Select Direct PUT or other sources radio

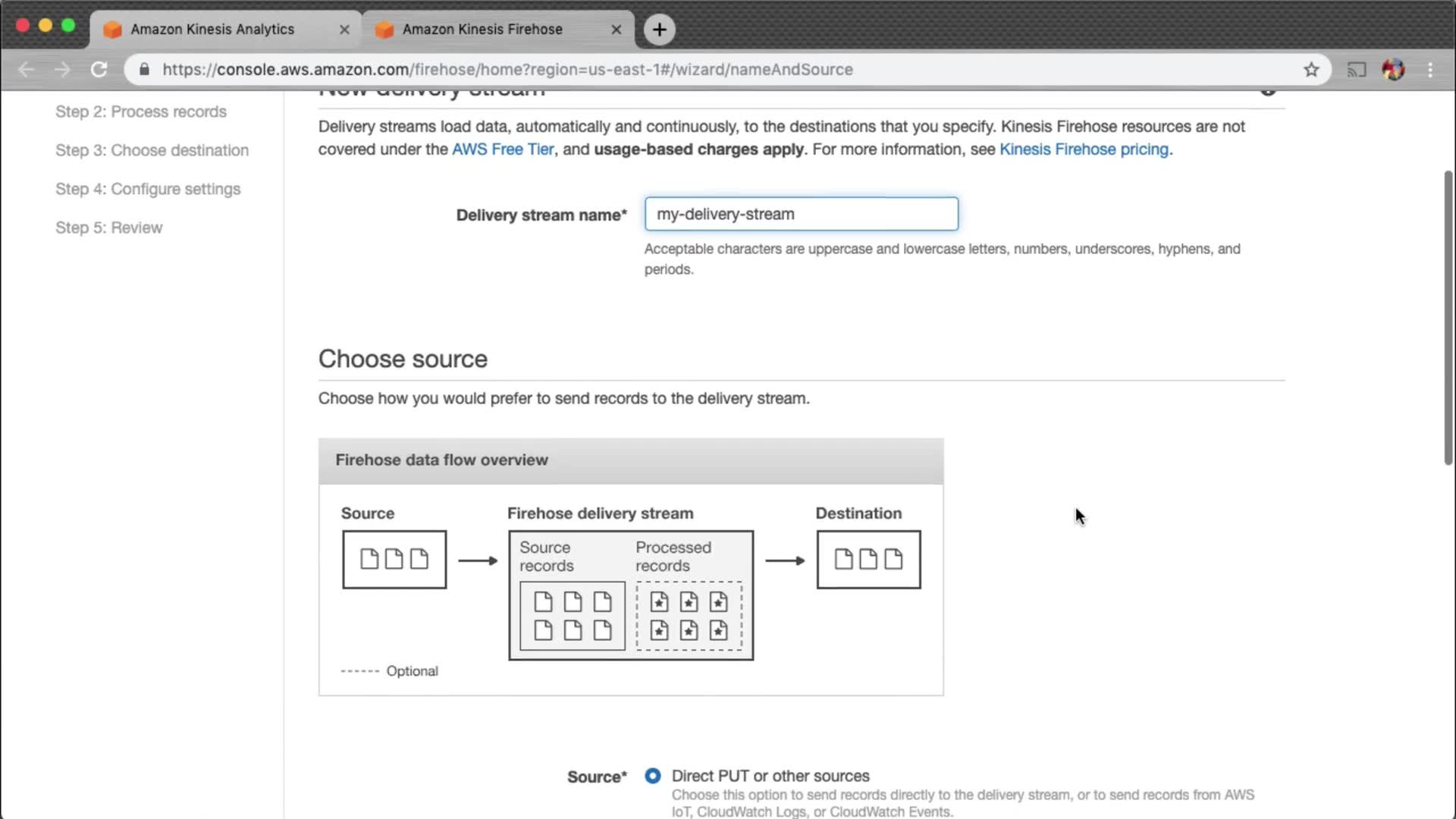(x=652, y=776)
